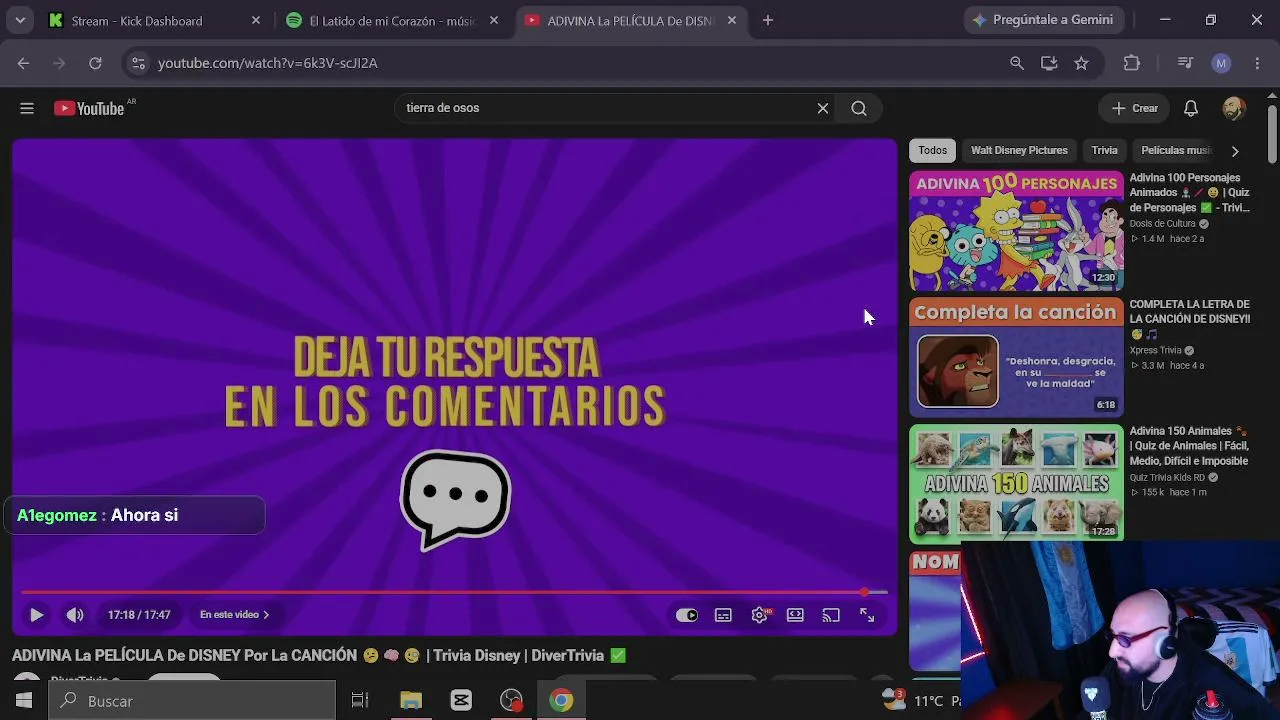Screen dimensions: 1280x720
Task: Clear the search text with X
Action: pos(823,108)
